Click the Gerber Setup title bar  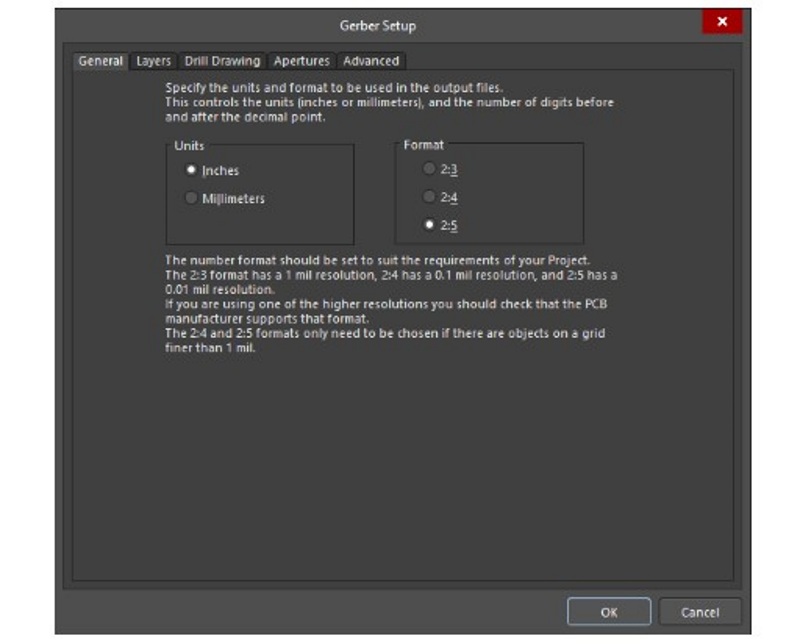point(378,24)
